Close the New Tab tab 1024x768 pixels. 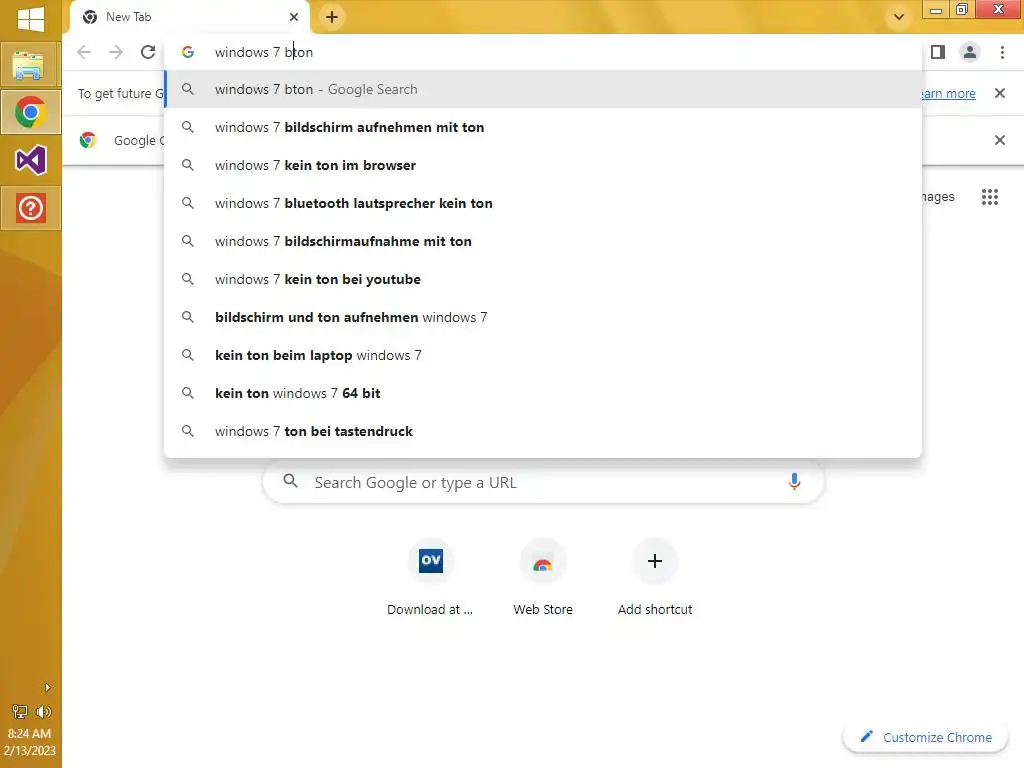[294, 17]
